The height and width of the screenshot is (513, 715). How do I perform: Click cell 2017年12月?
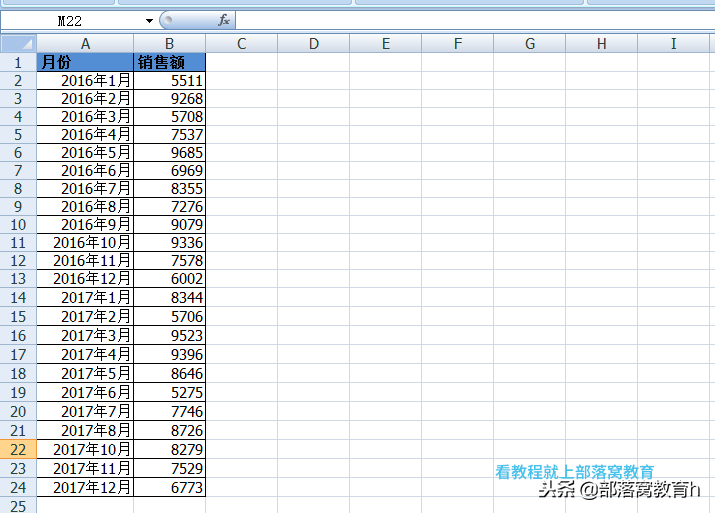85,487
